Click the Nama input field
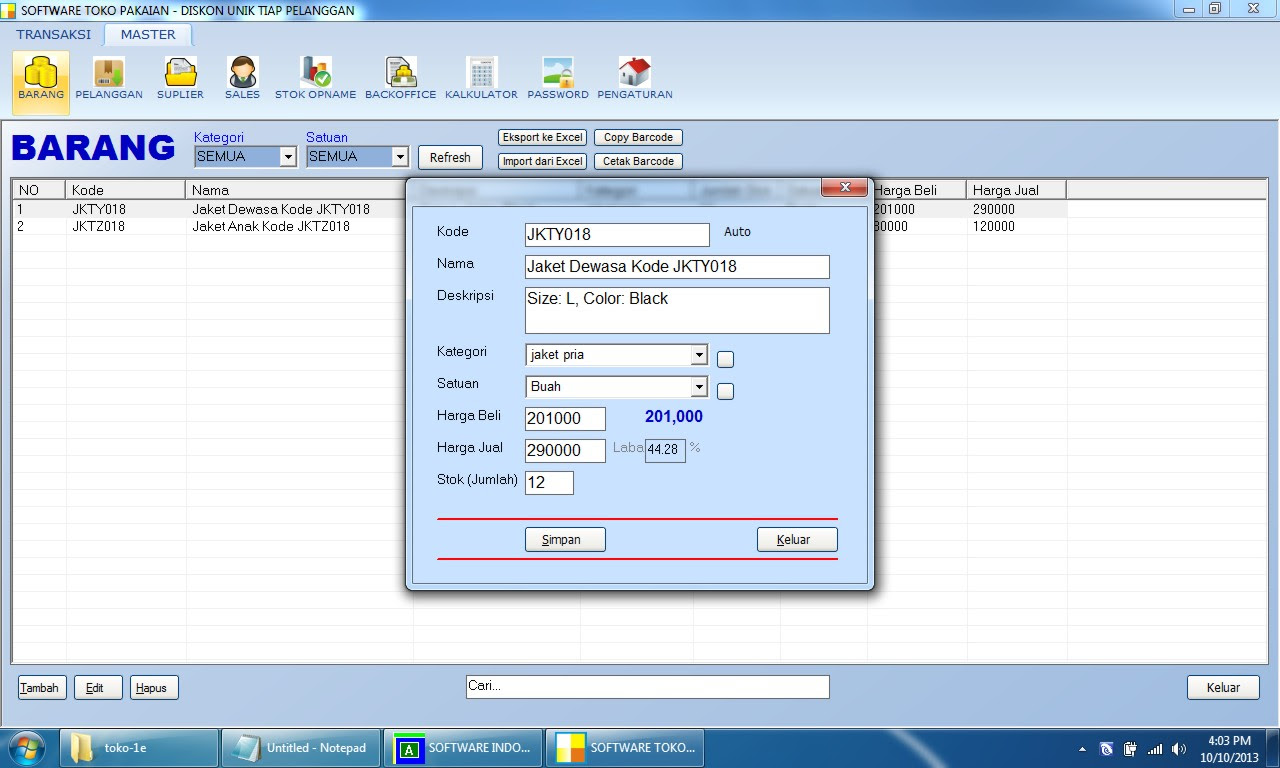This screenshot has height=768, width=1280. pos(677,266)
